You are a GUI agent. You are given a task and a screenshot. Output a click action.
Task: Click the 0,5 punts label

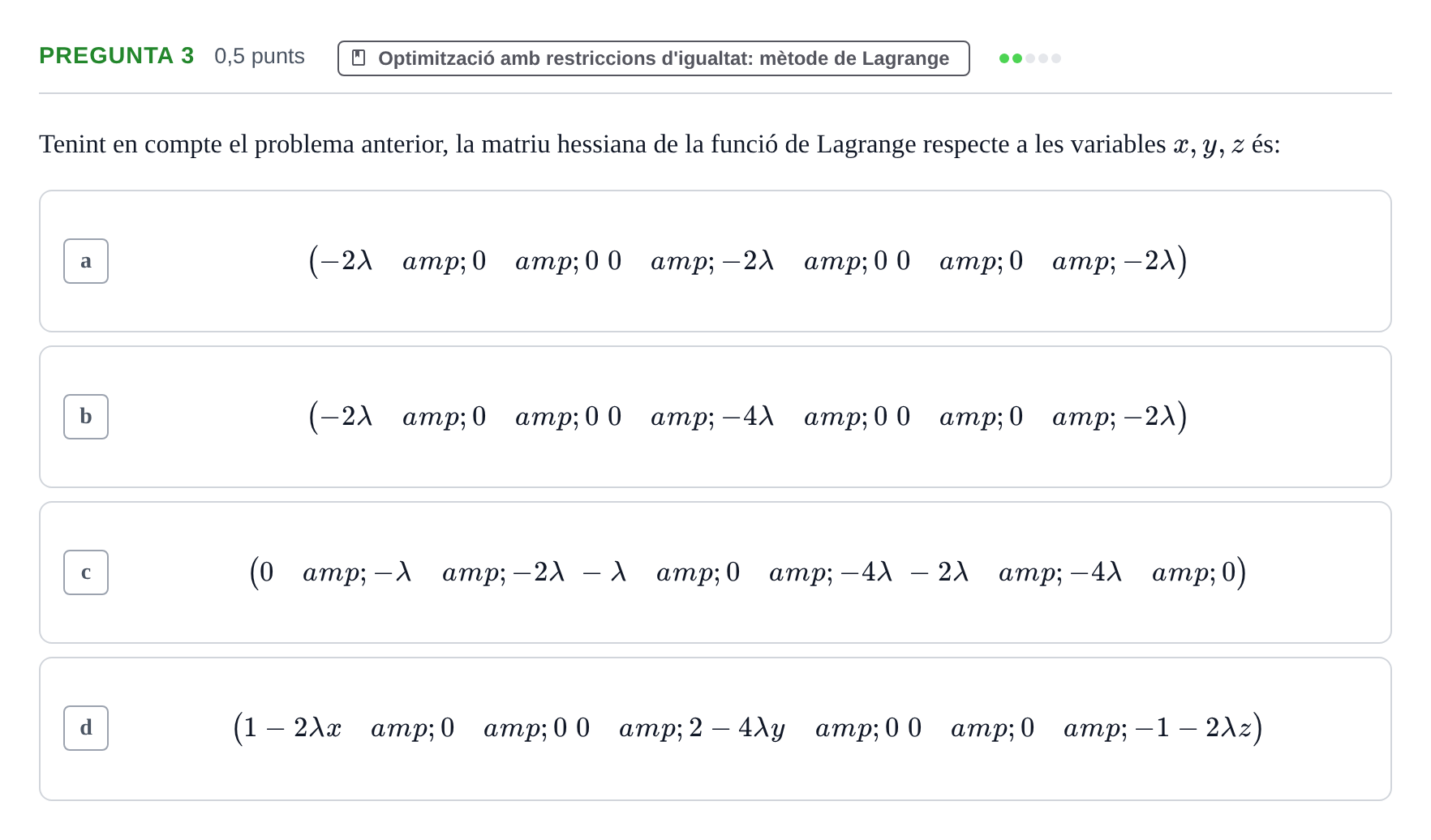(260, 56)
